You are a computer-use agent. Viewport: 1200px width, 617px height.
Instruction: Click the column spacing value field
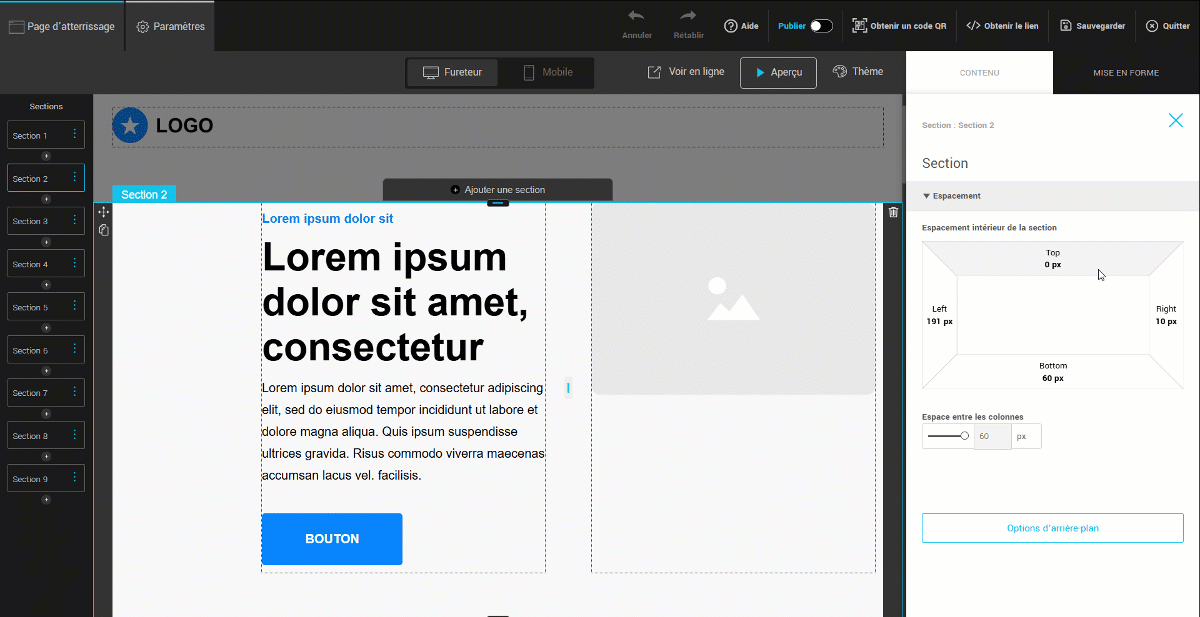pyautogui.click(x=991, y=436)
